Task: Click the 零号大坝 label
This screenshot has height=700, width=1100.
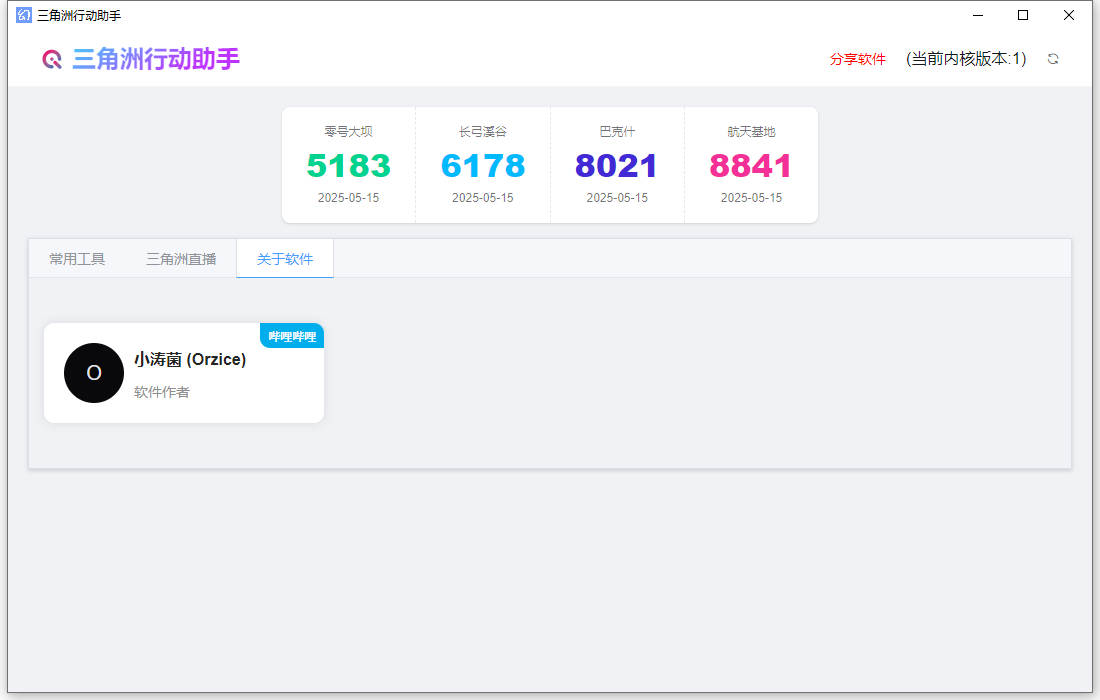Action: coord(349,131)
